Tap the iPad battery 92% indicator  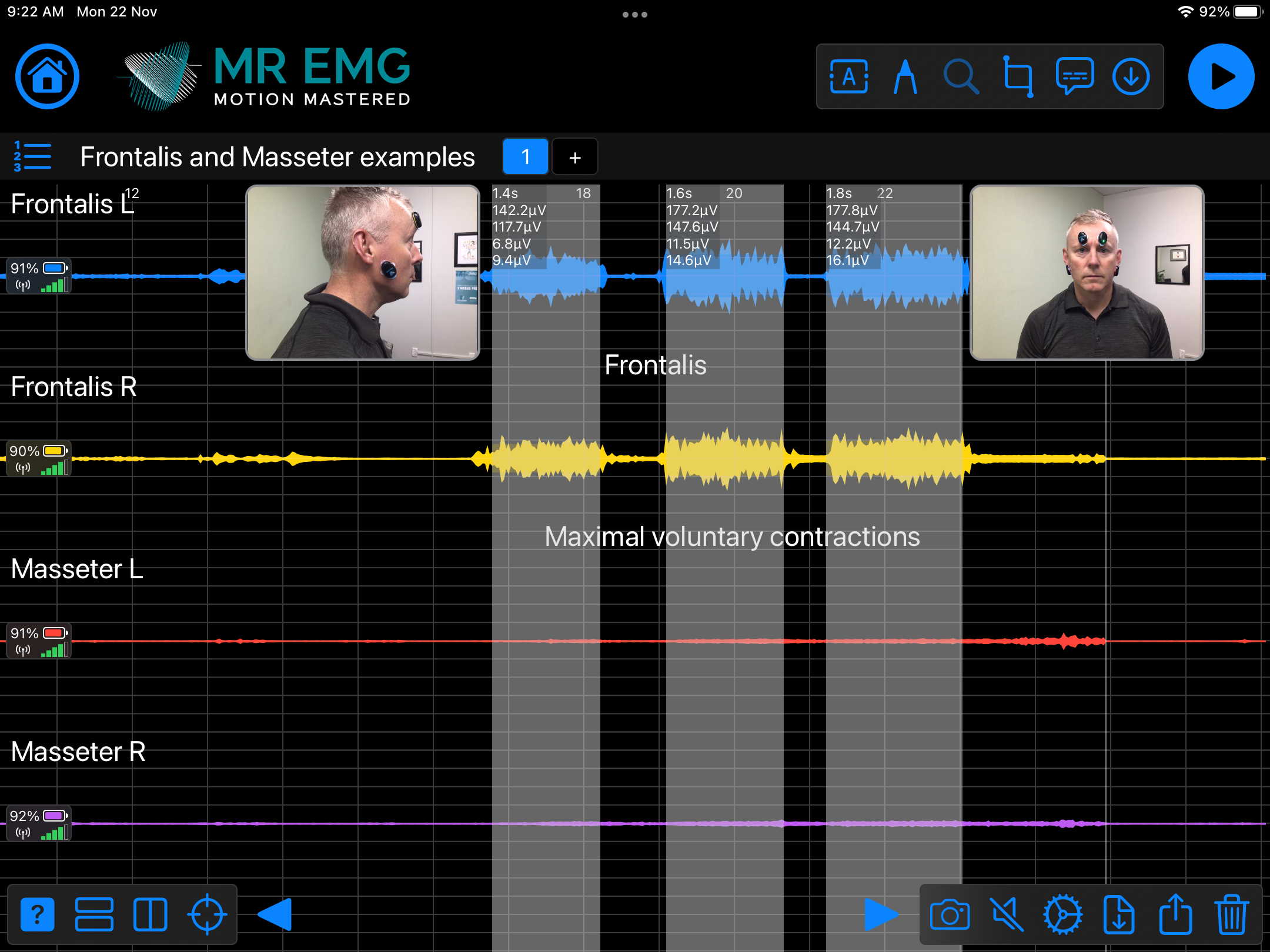tap(1231, 12)
